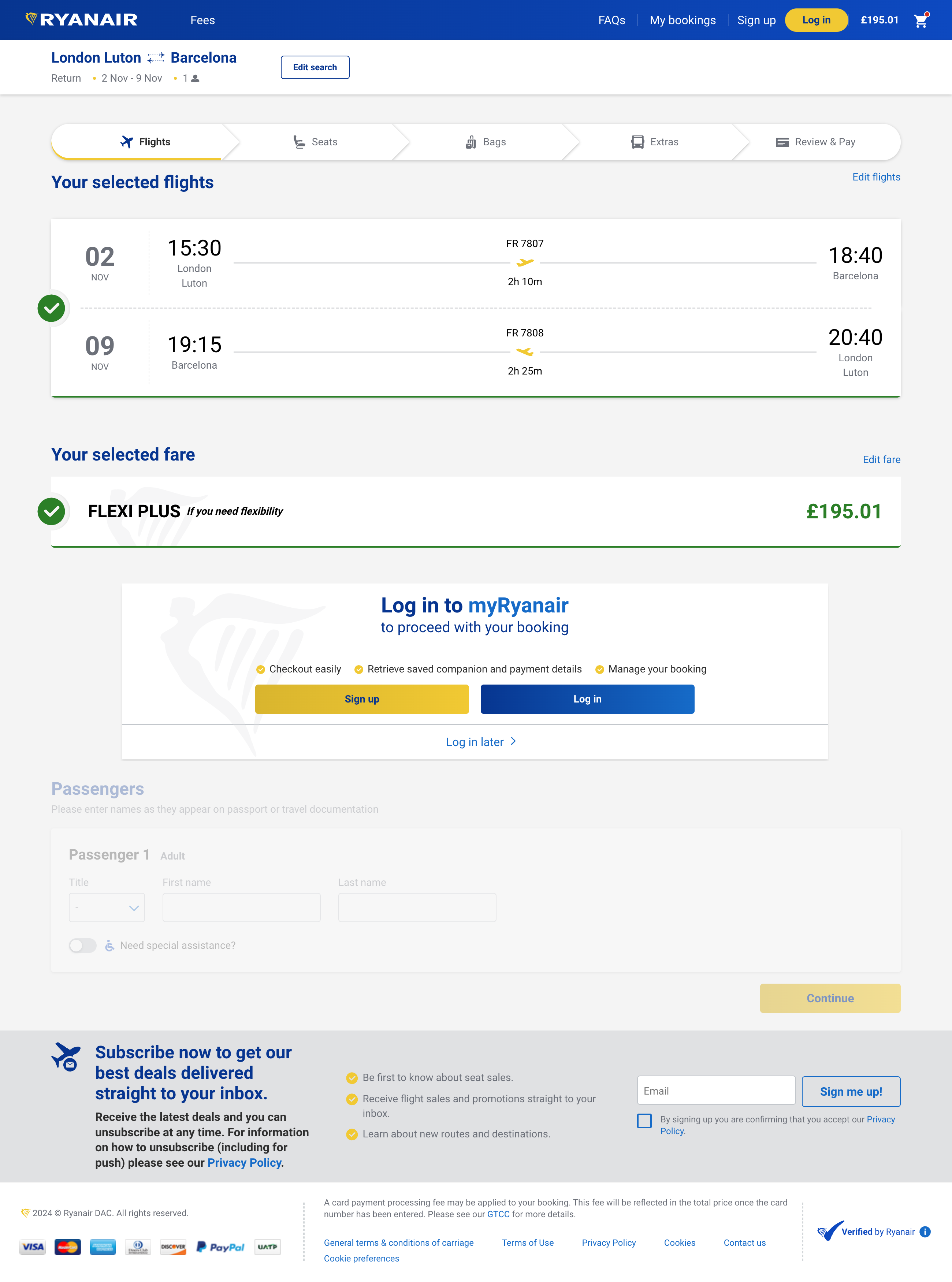952x1282 pixels.
Task: Click the Ryanair logo in the header
Action: (80, 19)
